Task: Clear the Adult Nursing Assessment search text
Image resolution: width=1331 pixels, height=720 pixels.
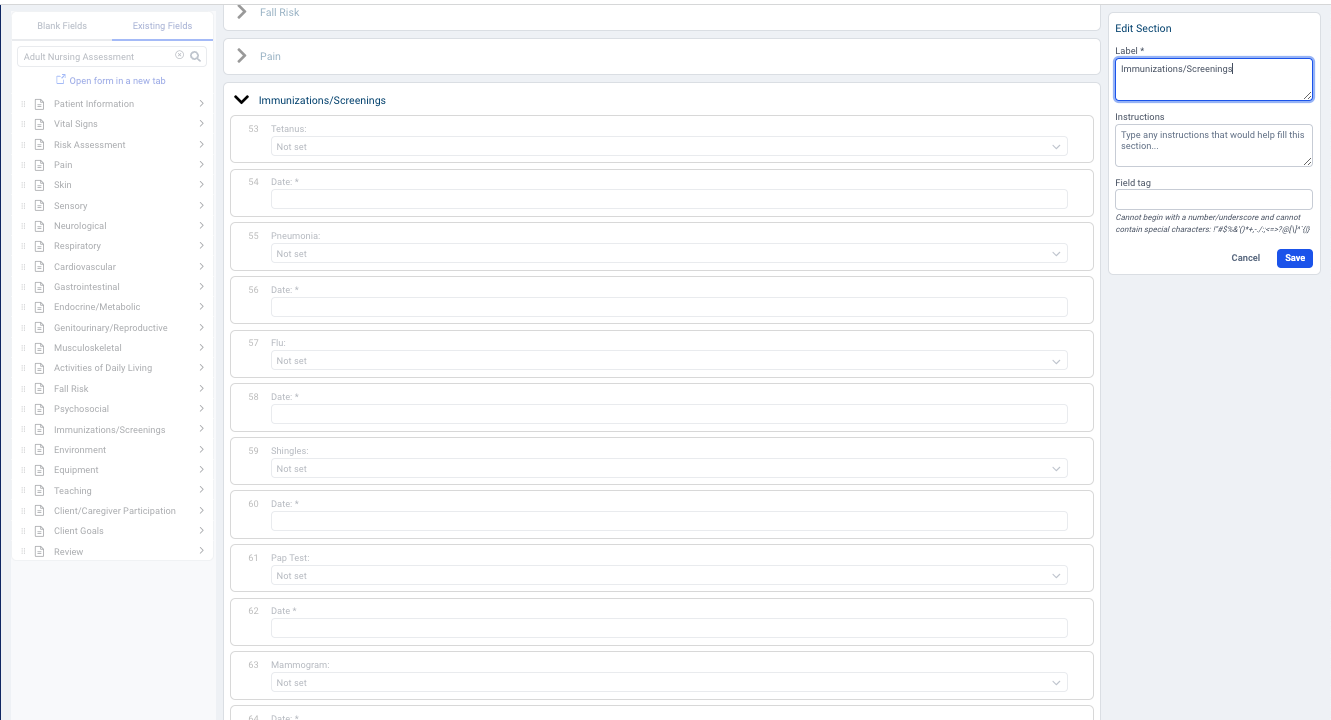Action: 180,56
